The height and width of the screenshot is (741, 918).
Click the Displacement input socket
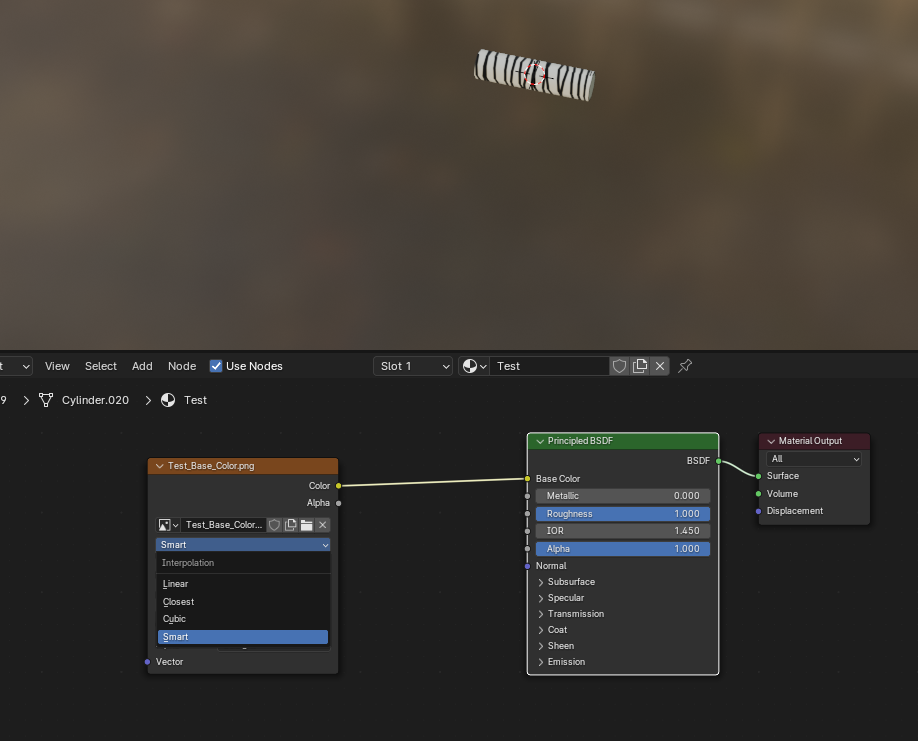[759, 511]
